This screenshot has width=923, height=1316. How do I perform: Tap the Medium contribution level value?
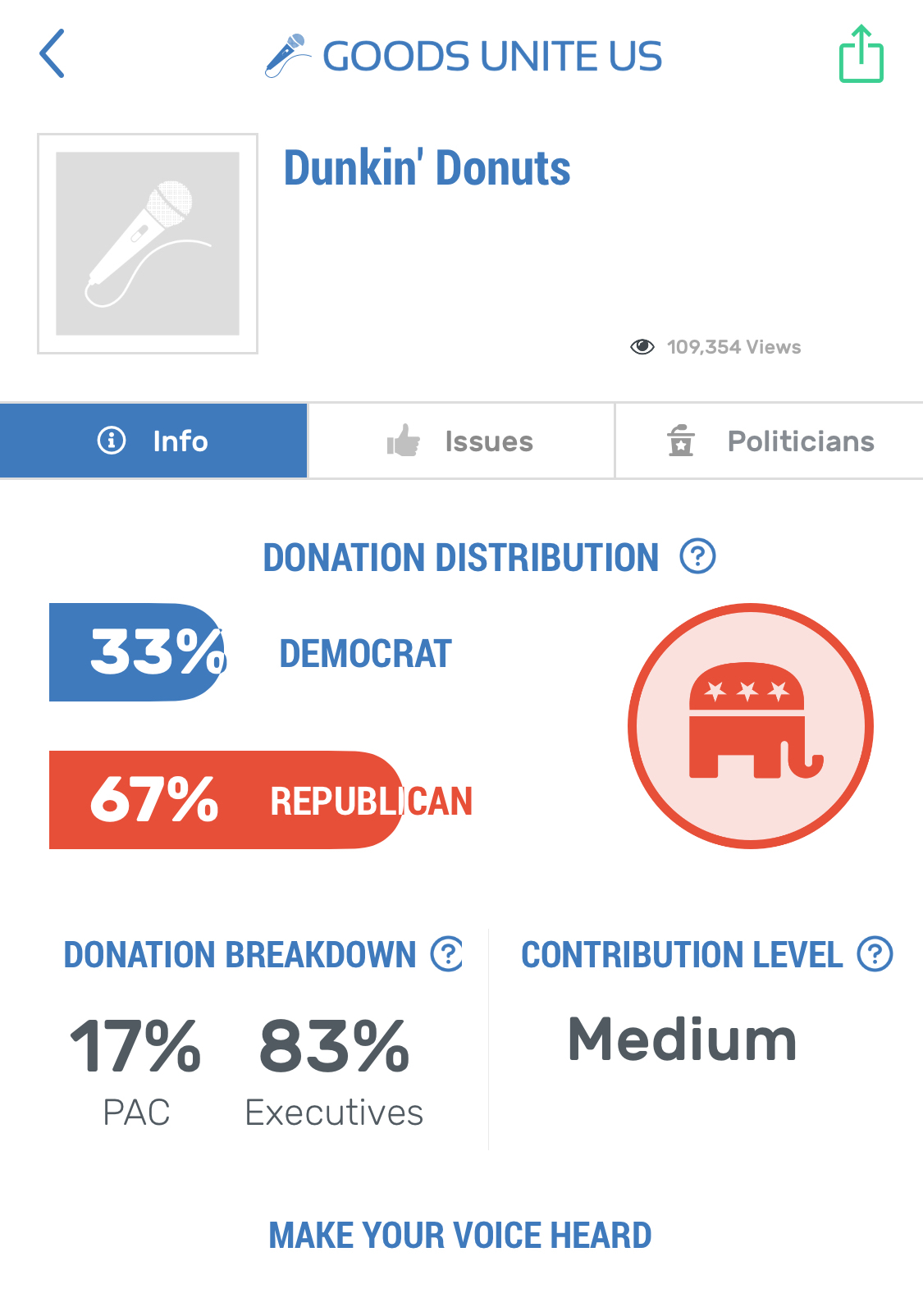coord(682,1040)
